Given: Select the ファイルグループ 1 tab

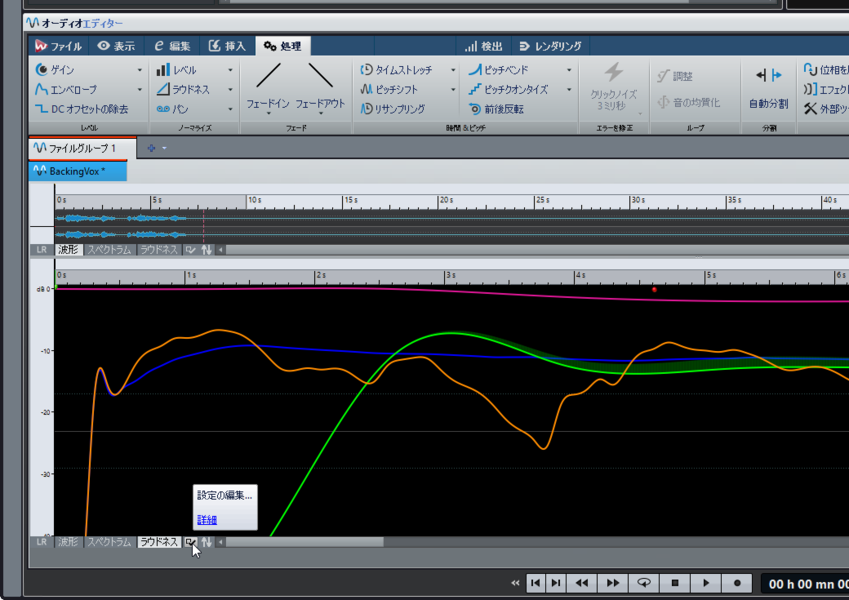Looking at the screenshot, I should tap(82, 148).
